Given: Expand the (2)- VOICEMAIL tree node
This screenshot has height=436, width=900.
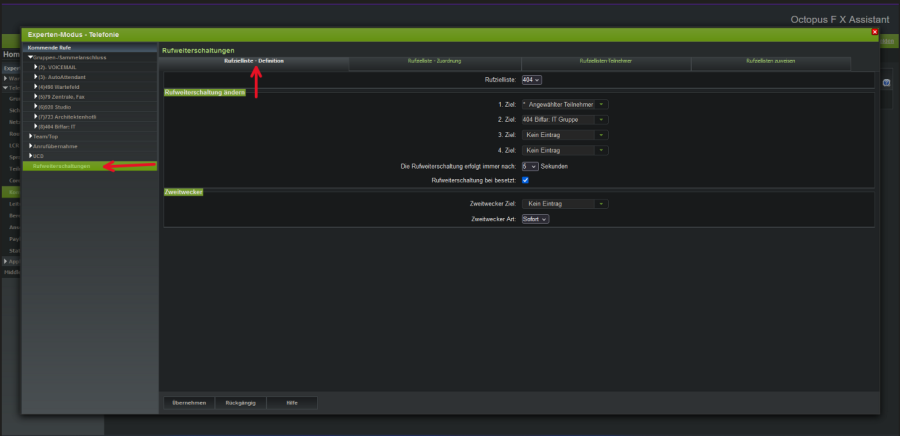Looking at the screenshot, I should (x=36, y=67).
